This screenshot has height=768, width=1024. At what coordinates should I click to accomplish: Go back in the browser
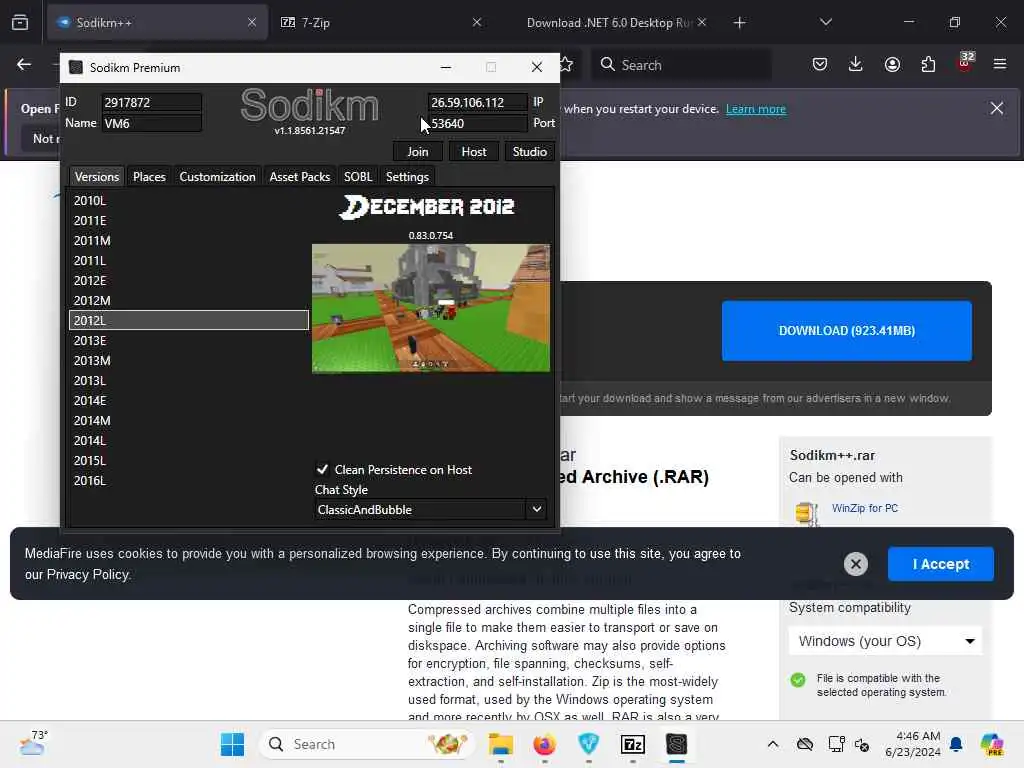(x=24, y=64)
